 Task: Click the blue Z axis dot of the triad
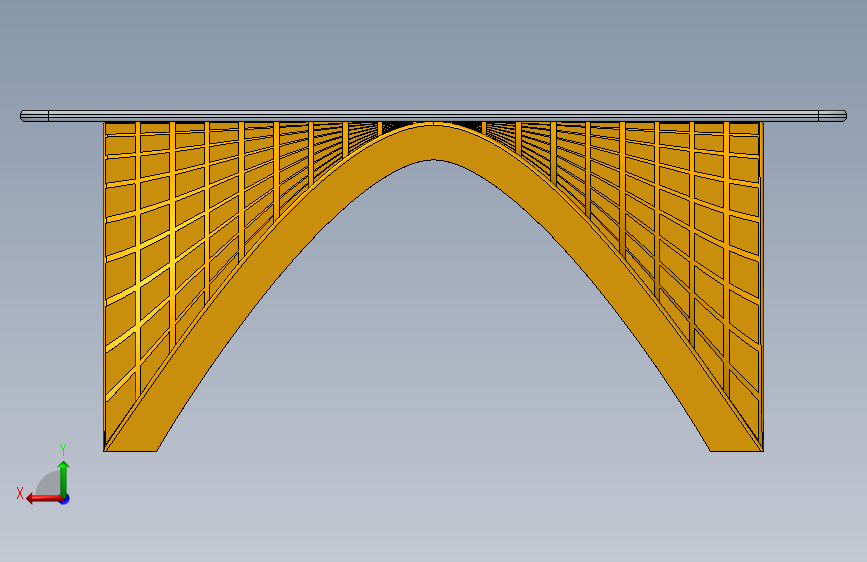pyautogui.click(x=65, y=499)
